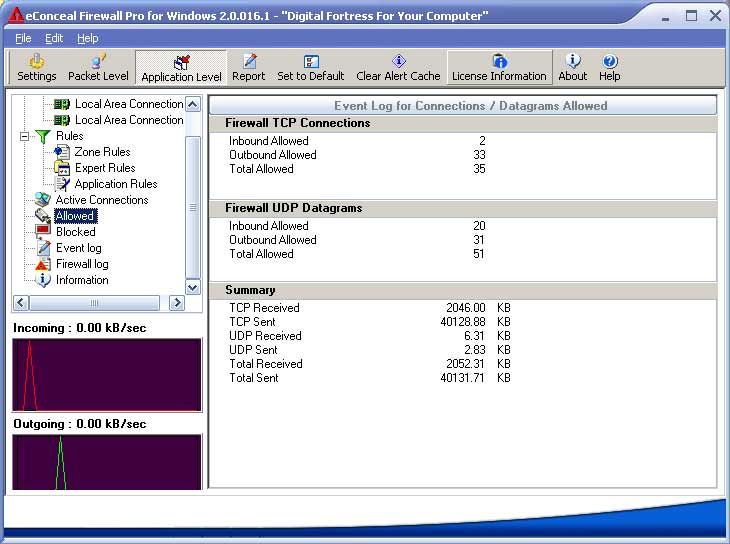Click the red Blocked icon
Viewport: 730px width, 544px height.
point(43,231)
